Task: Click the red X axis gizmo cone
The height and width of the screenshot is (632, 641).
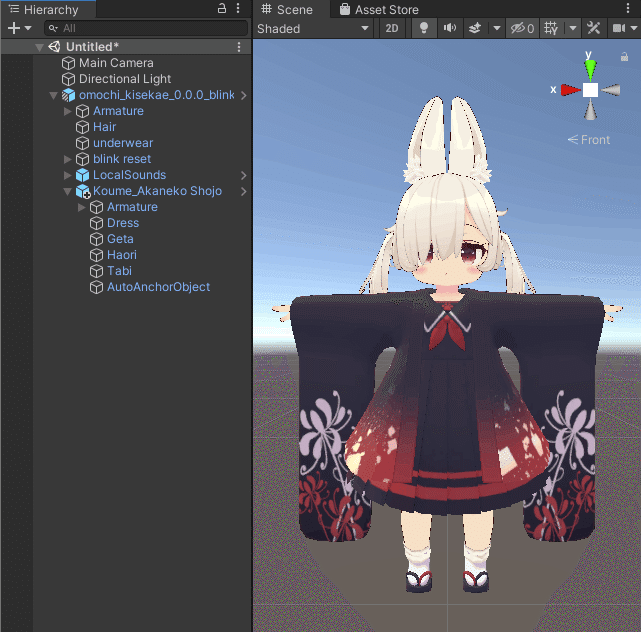Action: (x=570, y=90)
